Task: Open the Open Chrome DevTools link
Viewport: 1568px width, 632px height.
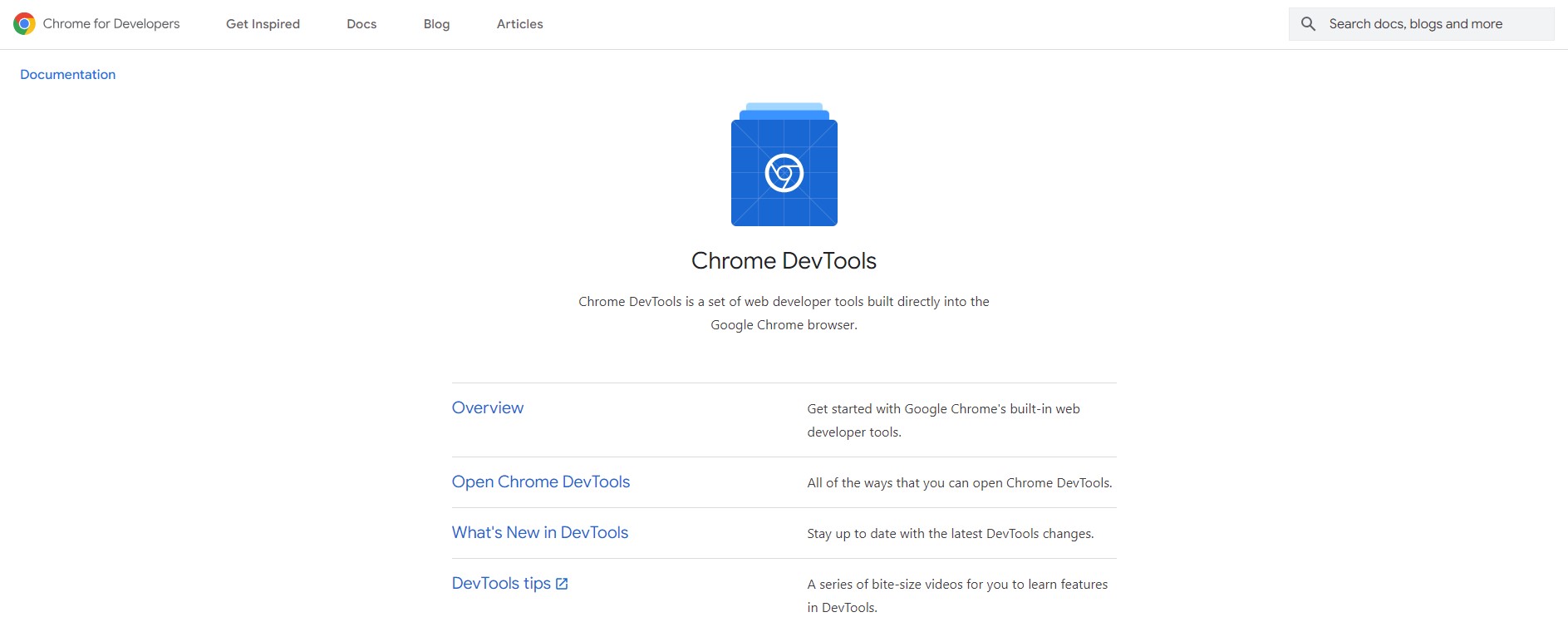Action: coord(540,481)
